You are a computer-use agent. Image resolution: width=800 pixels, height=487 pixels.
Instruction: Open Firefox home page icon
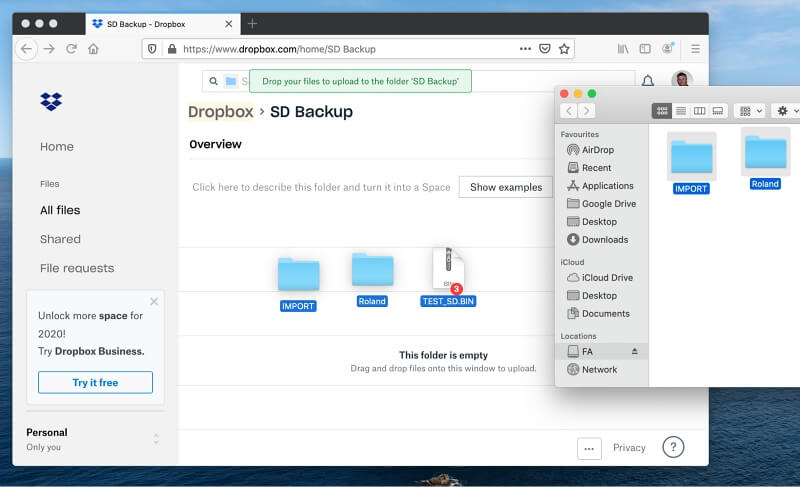tap(93, 49)
